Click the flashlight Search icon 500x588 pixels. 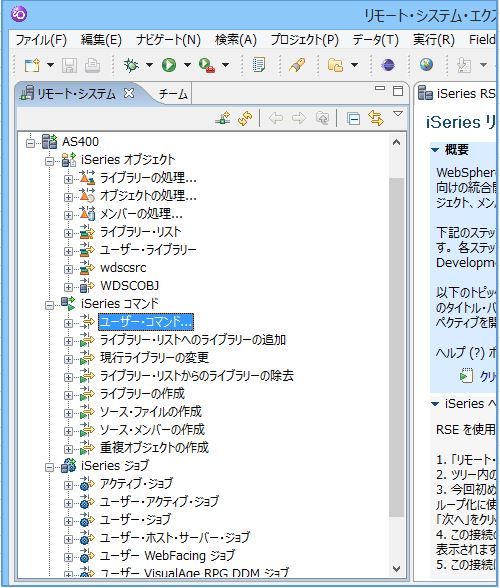pyautogui.click(x=297, y=65)
